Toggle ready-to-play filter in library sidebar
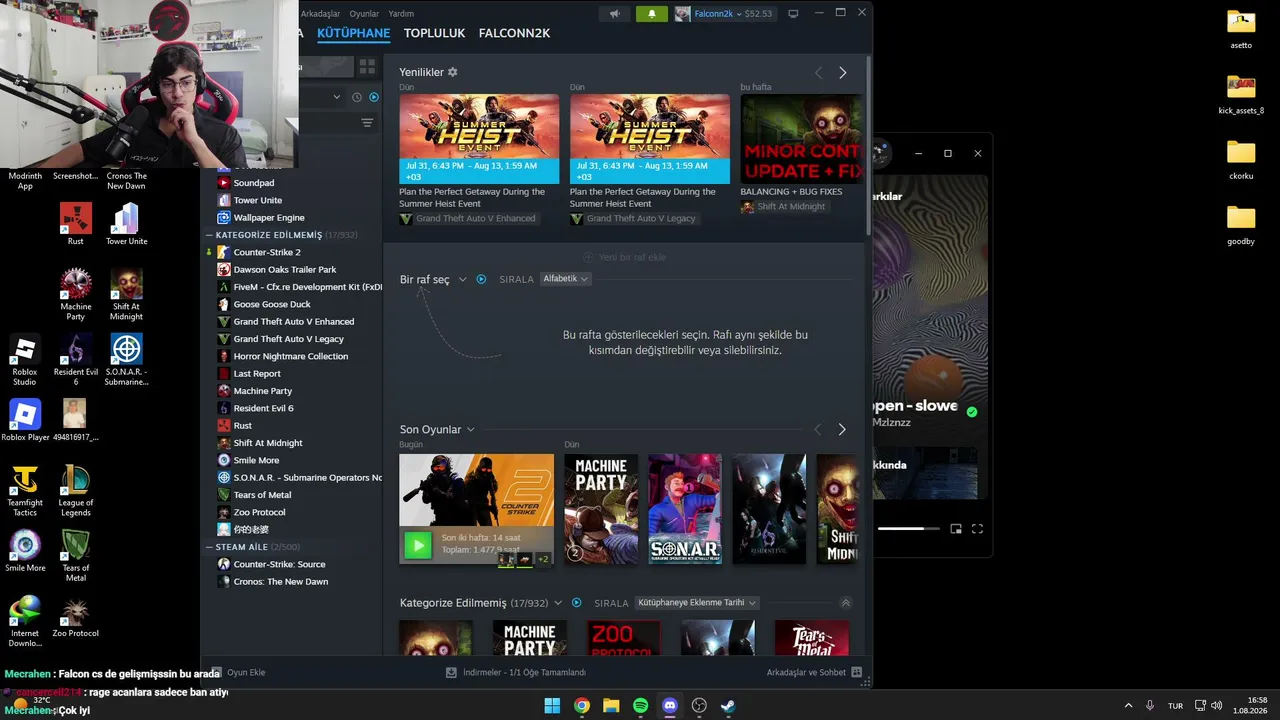 click(374, 97)
